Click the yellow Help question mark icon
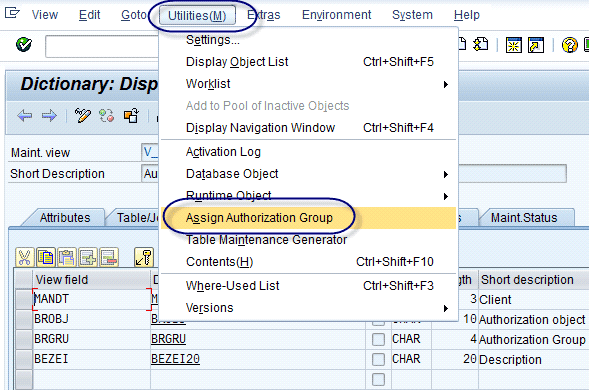 [x=569, y=45]
